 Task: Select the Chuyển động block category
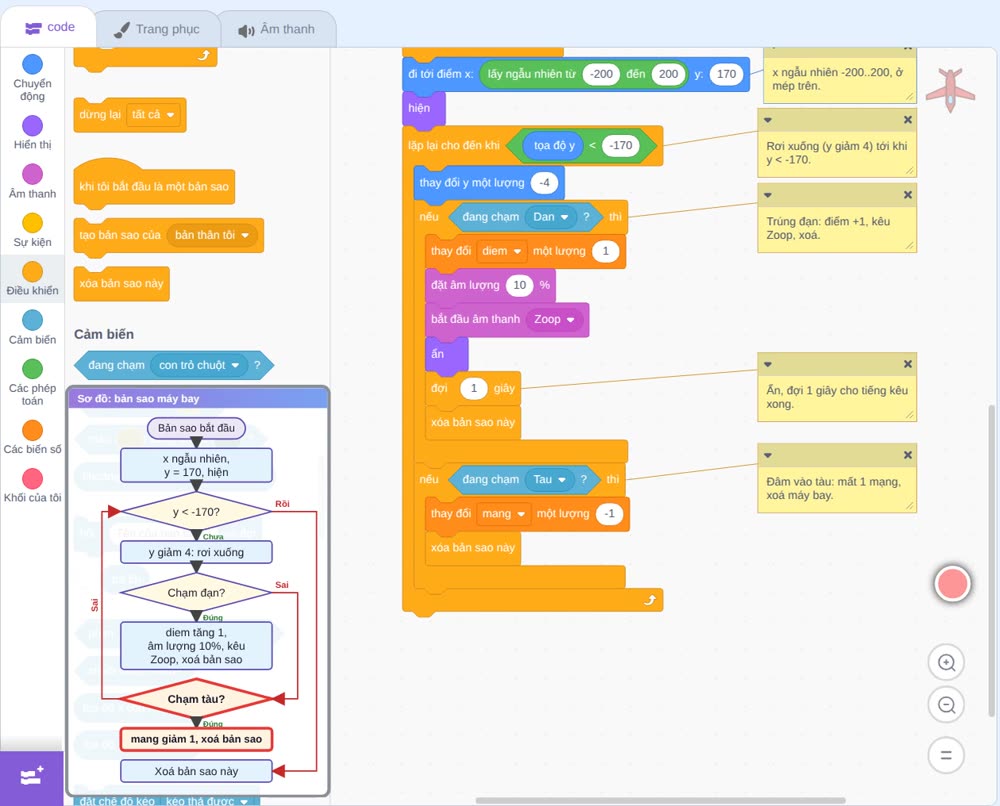tap(32, 78)
